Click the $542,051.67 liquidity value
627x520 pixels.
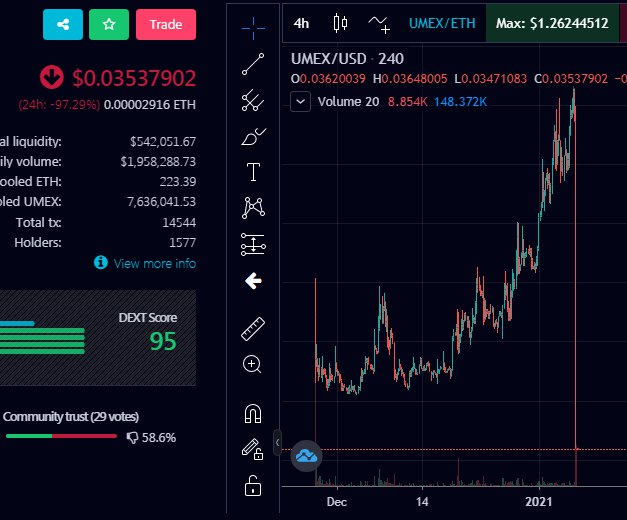click(163, 142)
